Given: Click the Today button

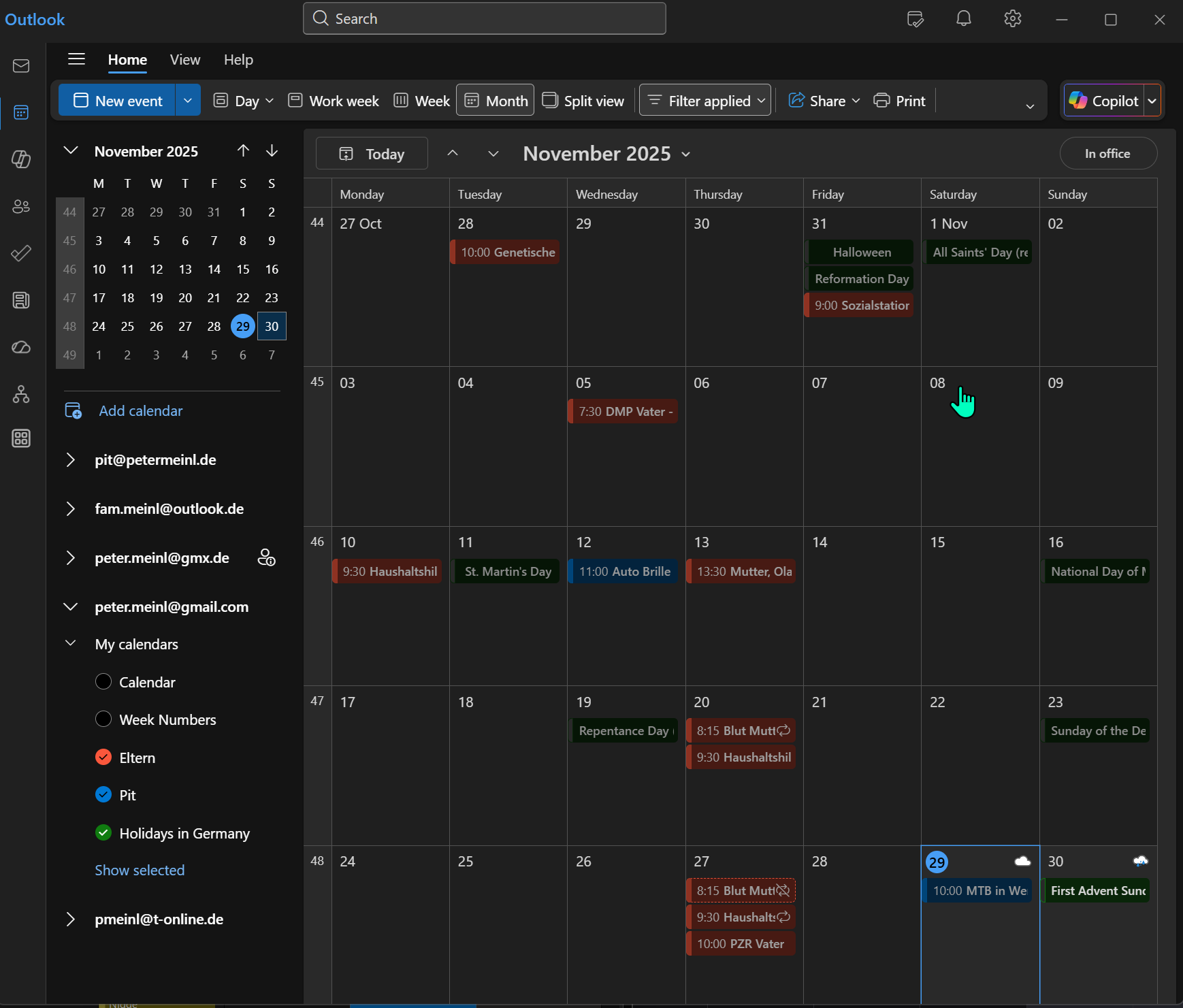Looking at the screenshot, I should pos(372,154).
